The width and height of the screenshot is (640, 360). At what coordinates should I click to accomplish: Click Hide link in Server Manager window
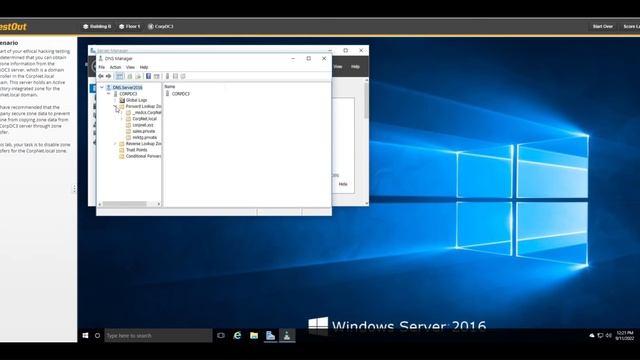[343, 184]
